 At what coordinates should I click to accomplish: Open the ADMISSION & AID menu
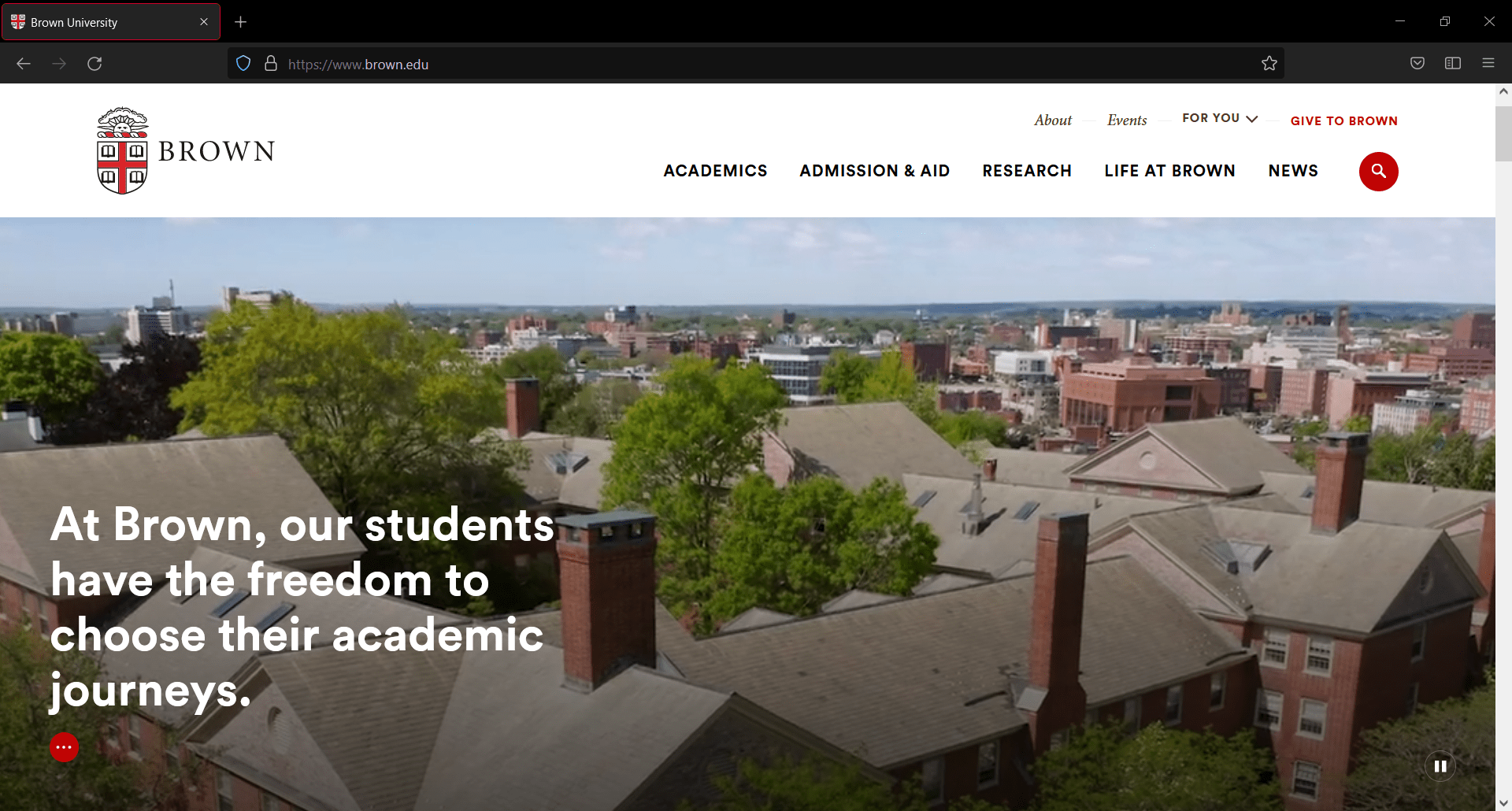tap(875, 171)
